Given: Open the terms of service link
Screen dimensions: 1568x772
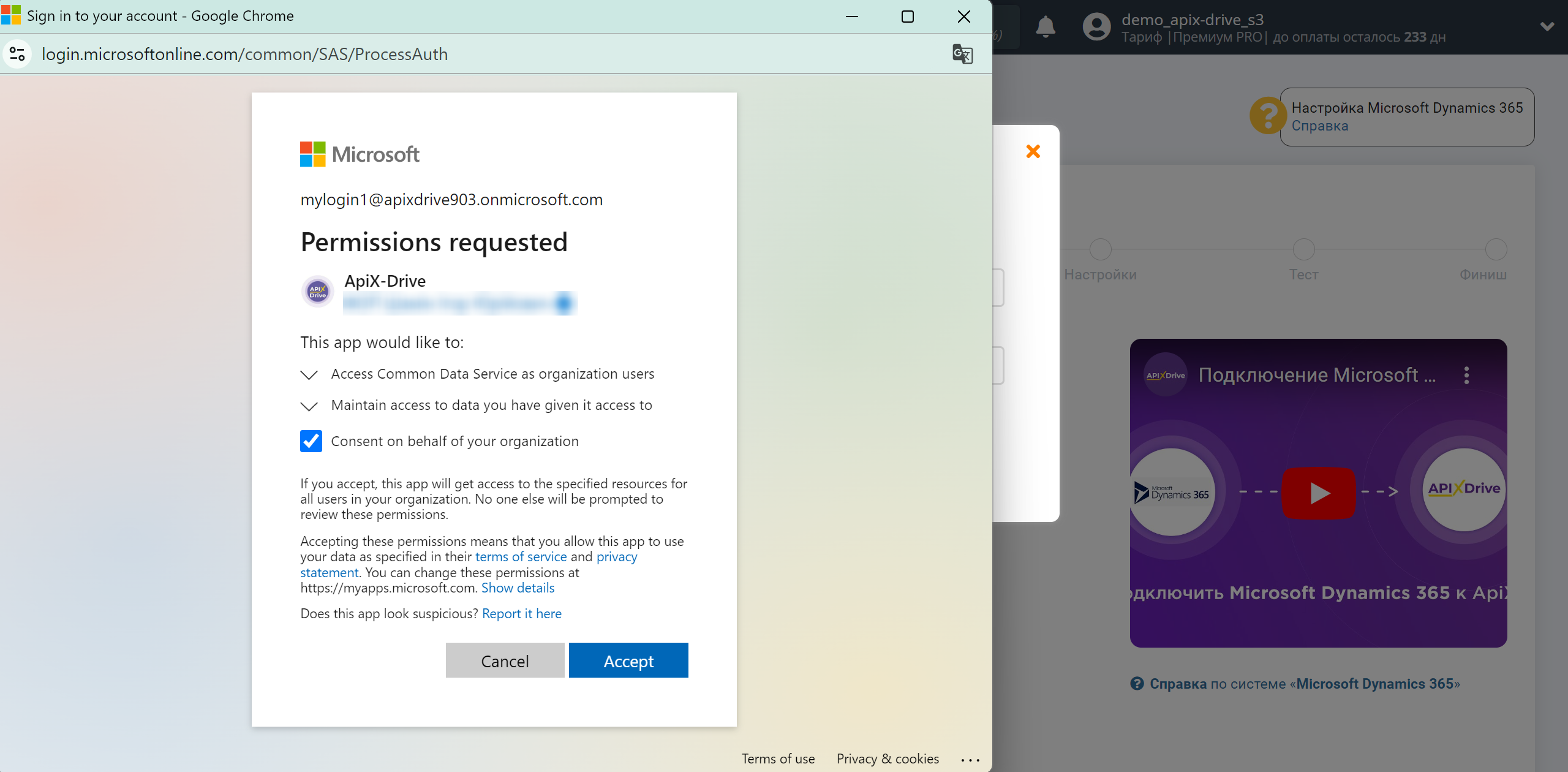Looking at the screenshot, I should [x=521, y=556].
